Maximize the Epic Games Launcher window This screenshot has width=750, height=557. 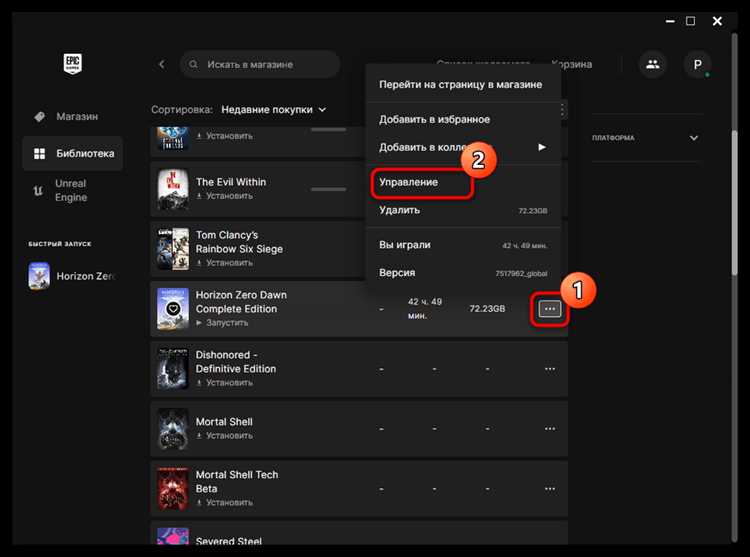(691, 21)
